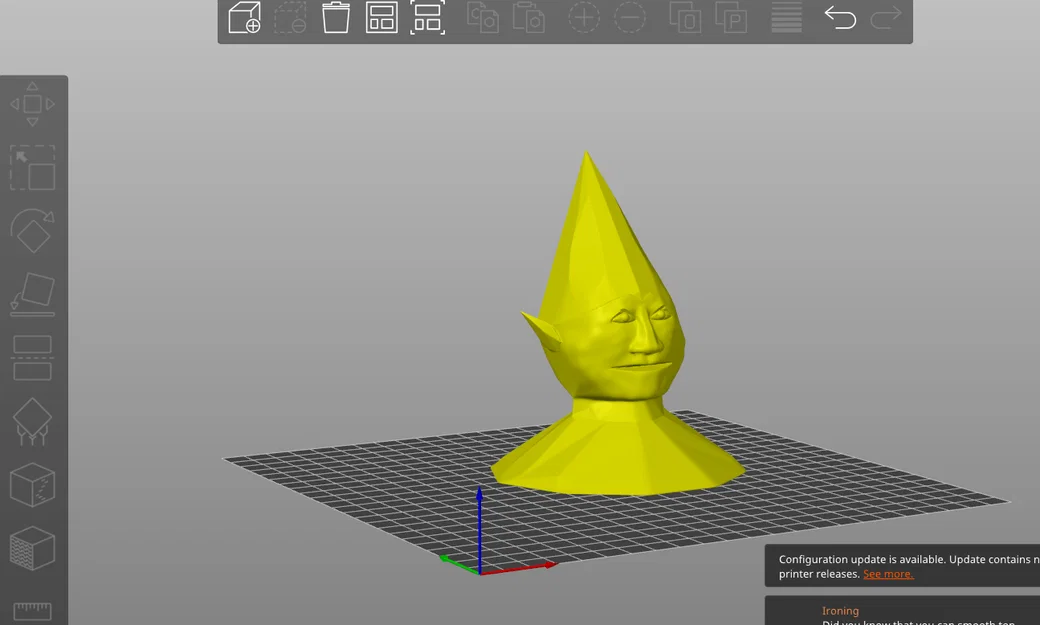Open the Cut tool
1040x625 pixels.
(33, 357)
